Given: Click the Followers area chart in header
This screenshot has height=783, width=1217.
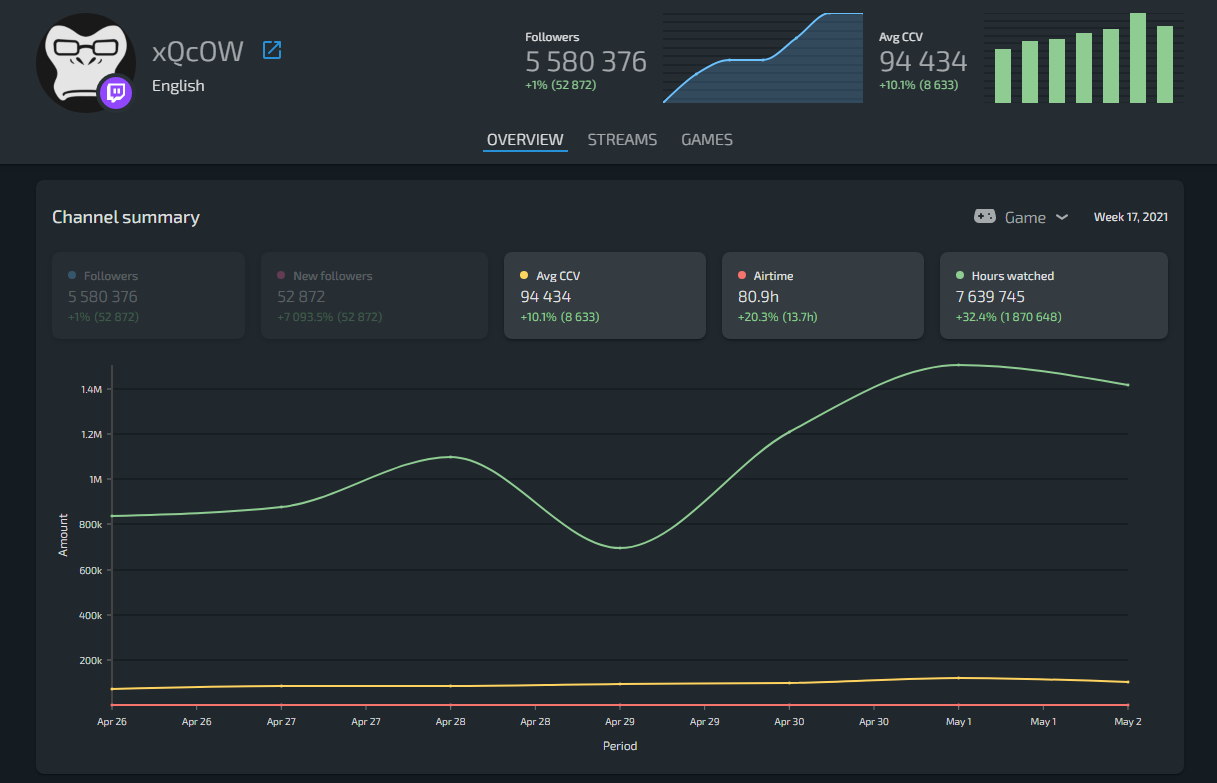Looking at the screenshot, I should [x=762, y=58].
